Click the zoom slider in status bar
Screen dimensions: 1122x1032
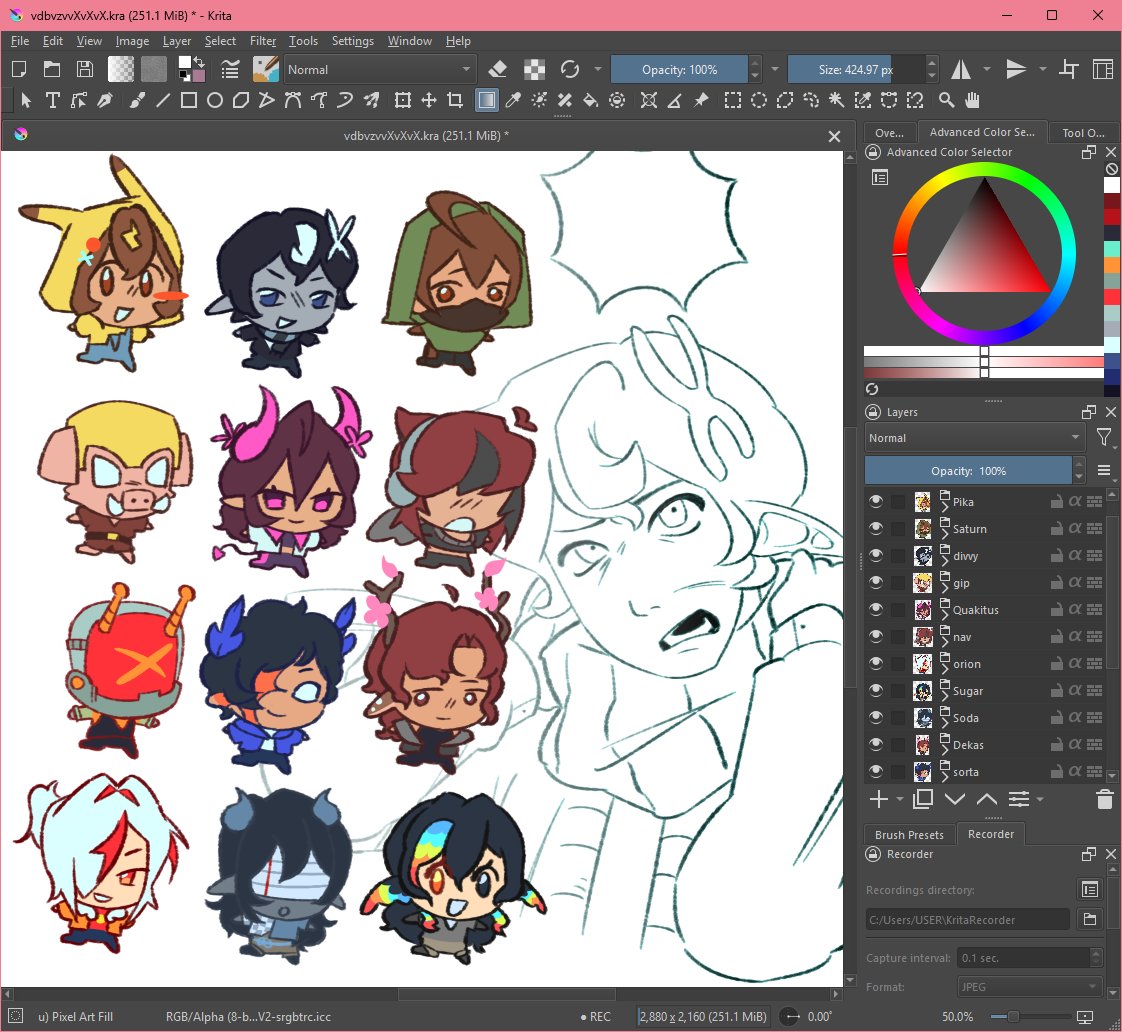(1028, 1016)
